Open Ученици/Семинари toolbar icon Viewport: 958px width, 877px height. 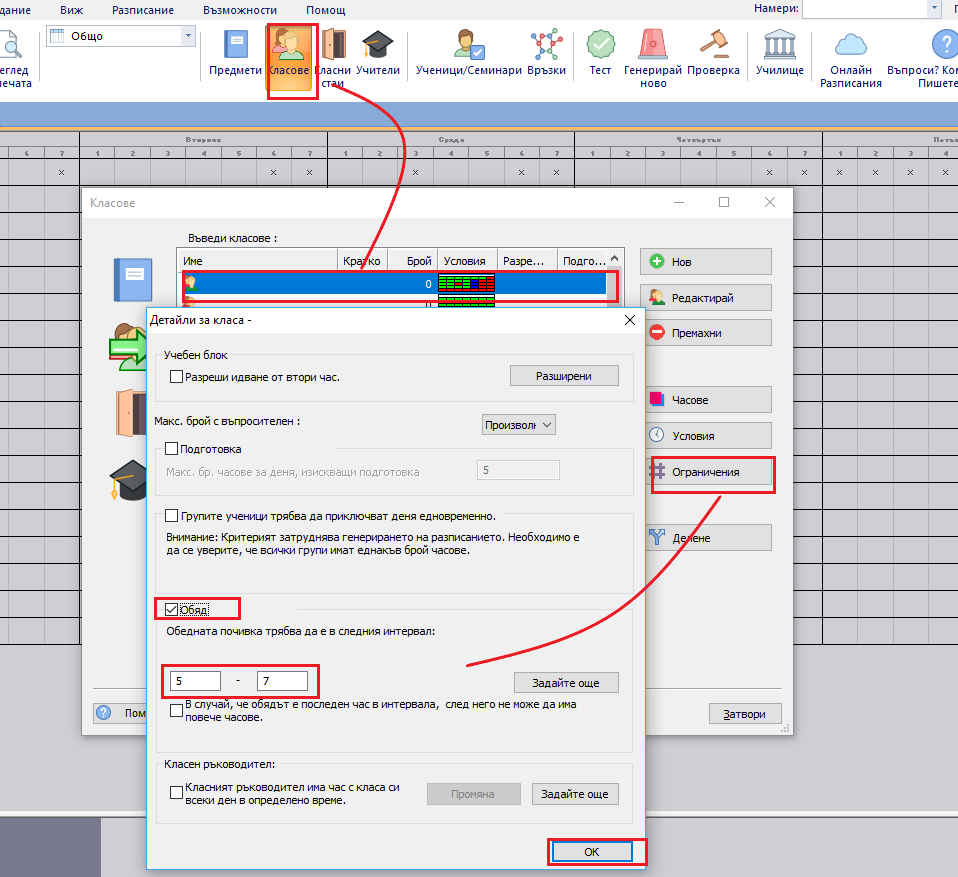pos(469,47)
